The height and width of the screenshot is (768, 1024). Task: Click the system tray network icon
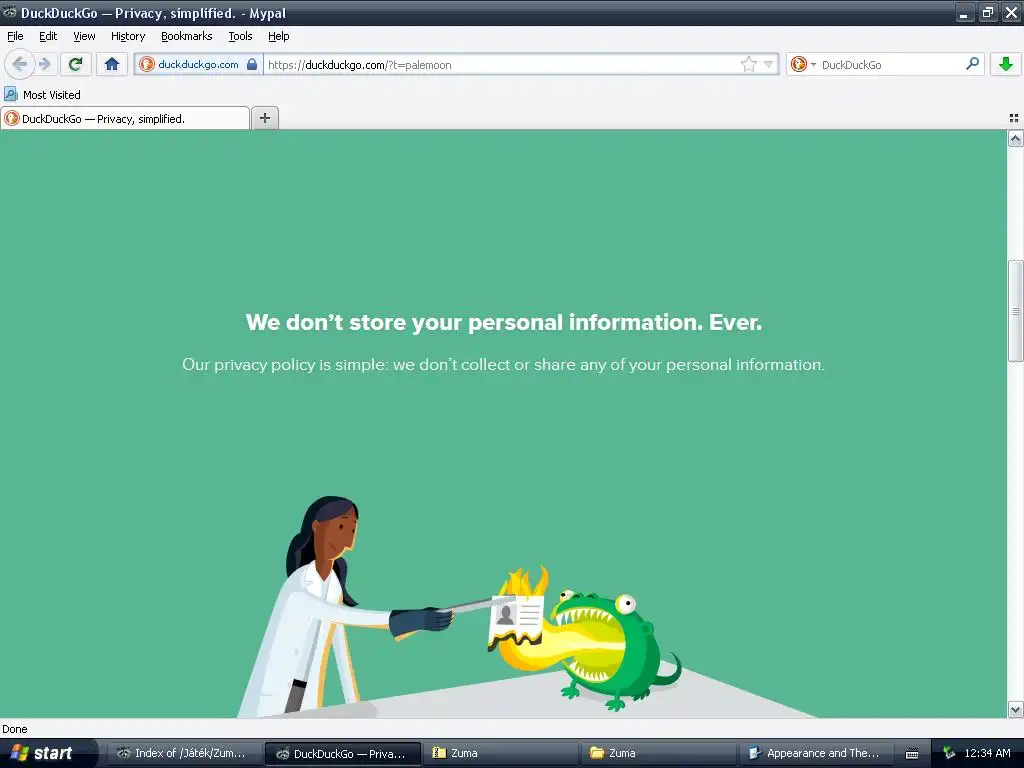point(949,753)
